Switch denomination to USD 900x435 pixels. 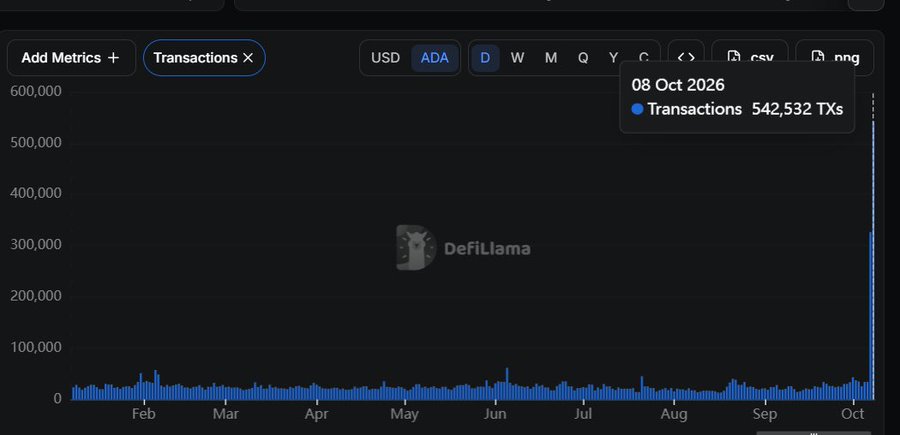pyautogui.click(x=385, y=58)
